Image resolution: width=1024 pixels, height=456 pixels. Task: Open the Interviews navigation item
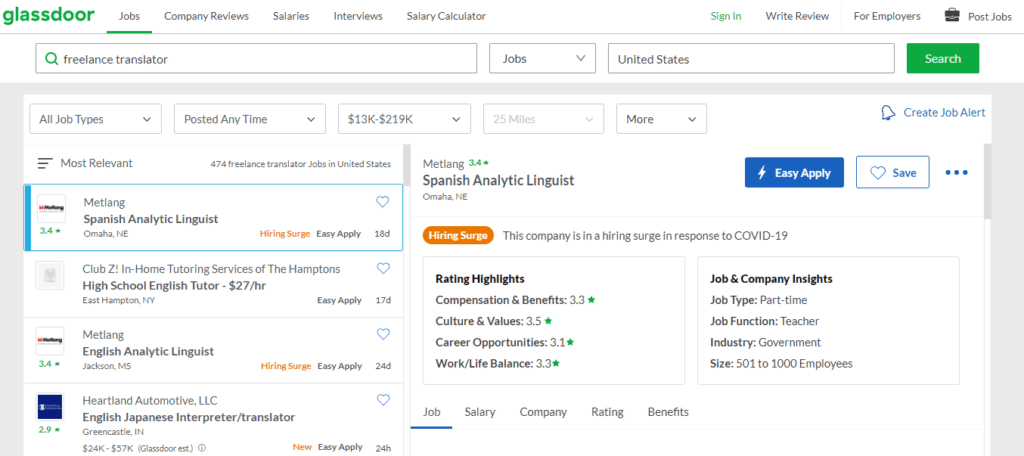(358, 16)
